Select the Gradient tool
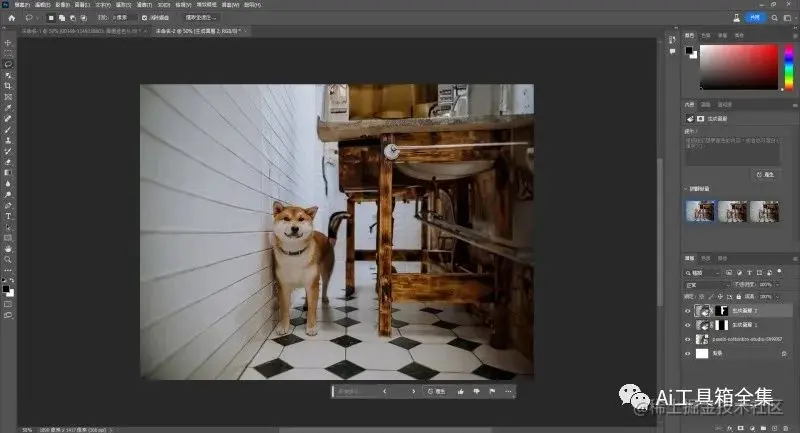This screenshot has width=800, height=433. click(8, 173)
